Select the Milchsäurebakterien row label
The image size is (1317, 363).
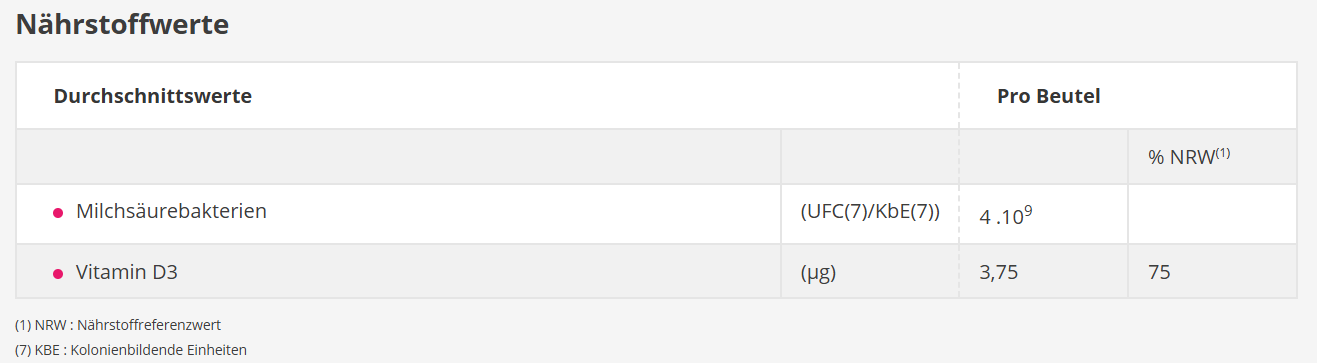click(171, 212)
